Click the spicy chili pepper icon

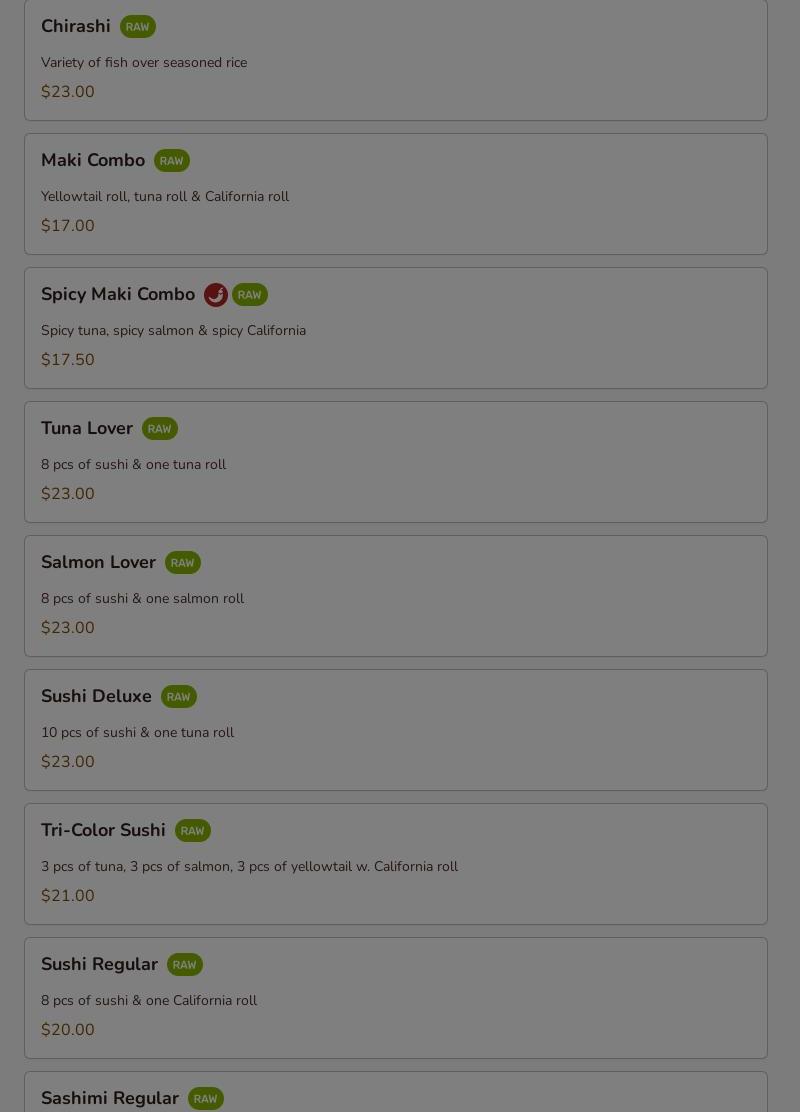(x=216, y=295)
